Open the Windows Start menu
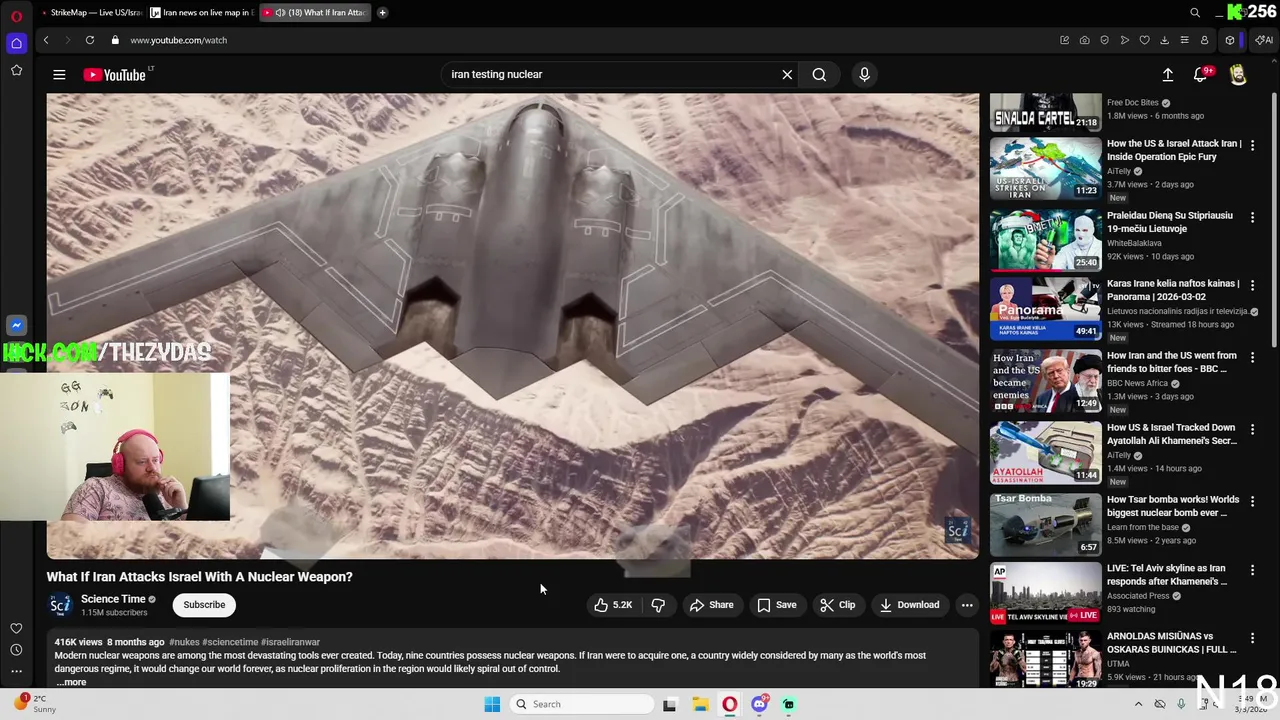1280x720 pixels. (492, 704)
